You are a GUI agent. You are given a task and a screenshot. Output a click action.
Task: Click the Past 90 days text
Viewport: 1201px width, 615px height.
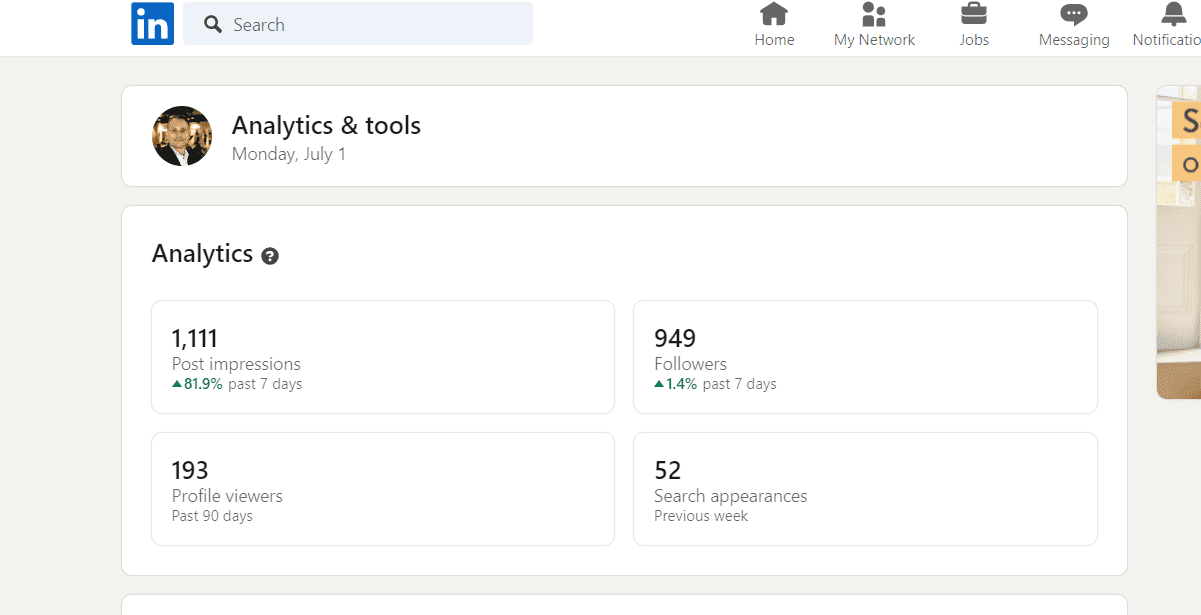click(212, 516)
